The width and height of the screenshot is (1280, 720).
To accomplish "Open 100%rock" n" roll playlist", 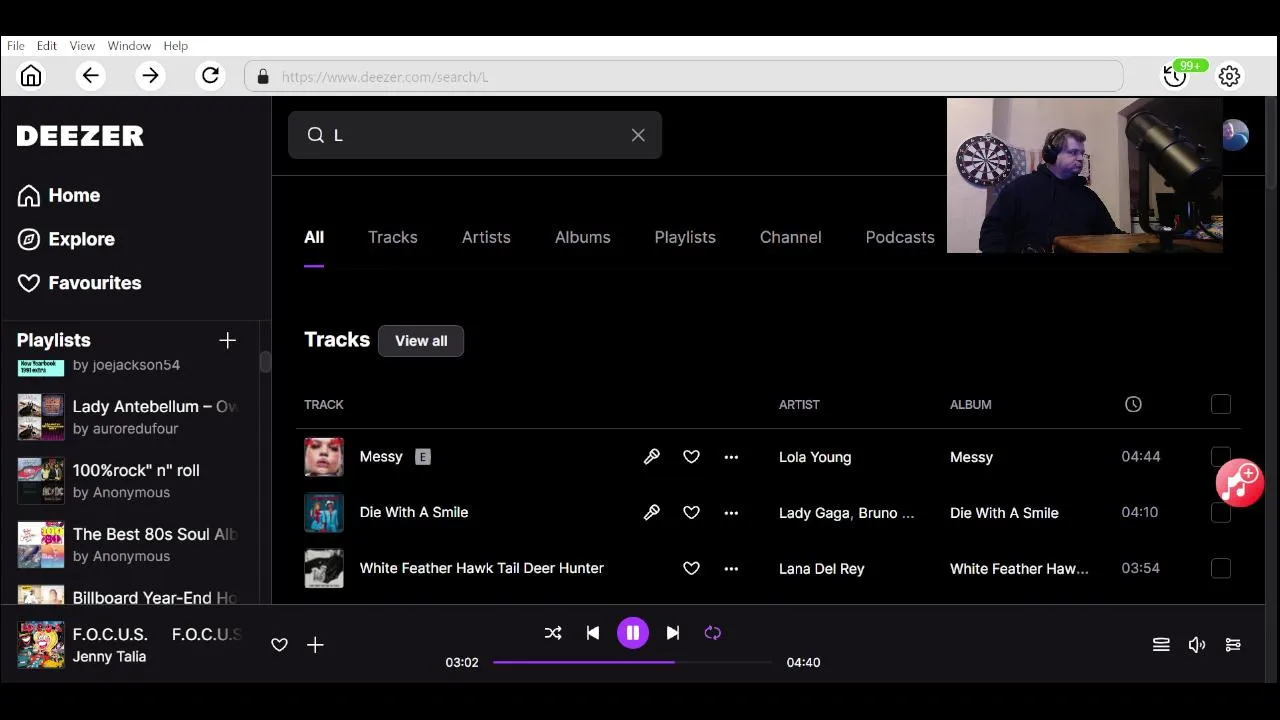I will [x=128, y=481].
